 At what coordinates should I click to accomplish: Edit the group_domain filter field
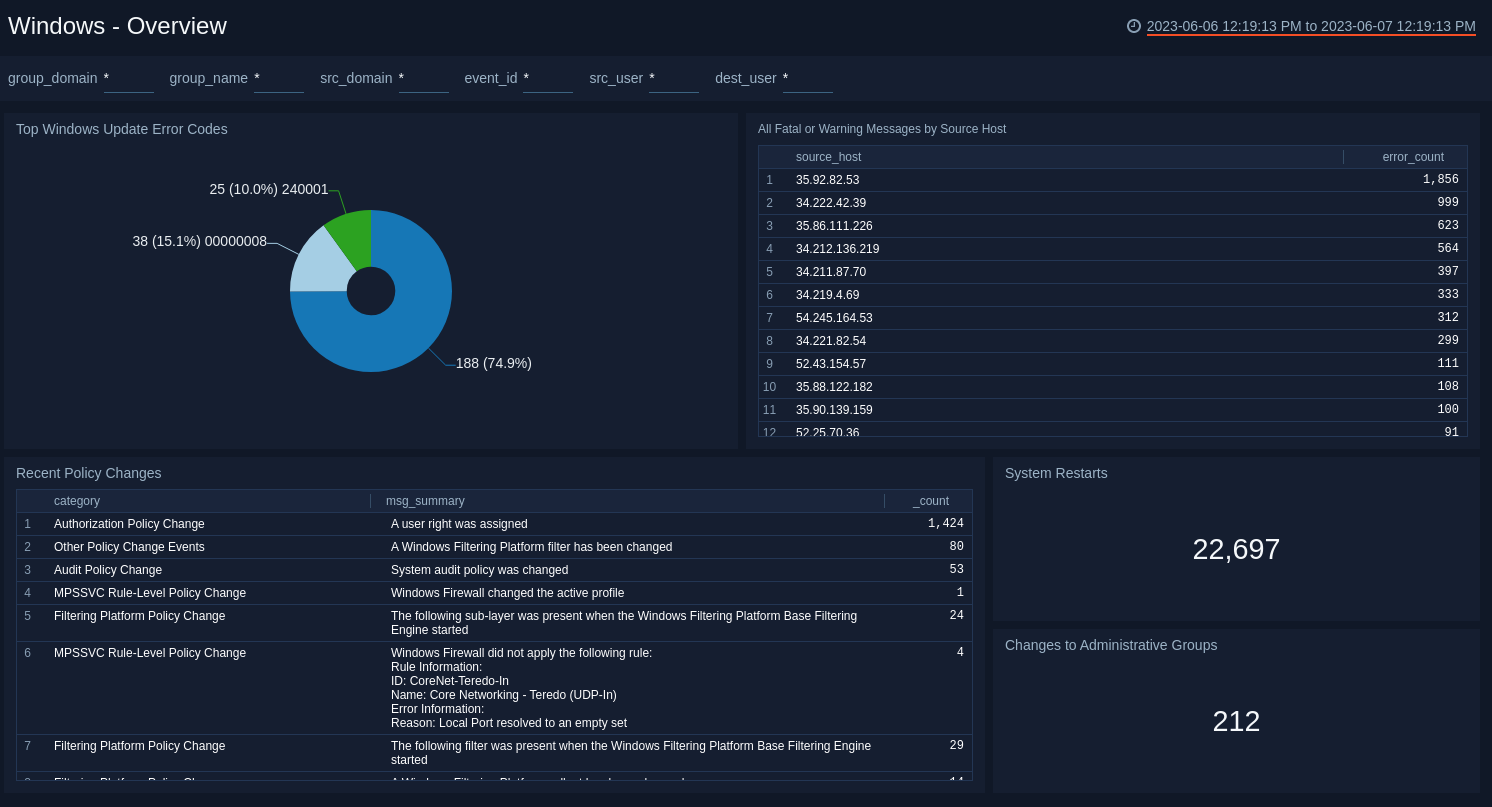[x=129, y=78]
